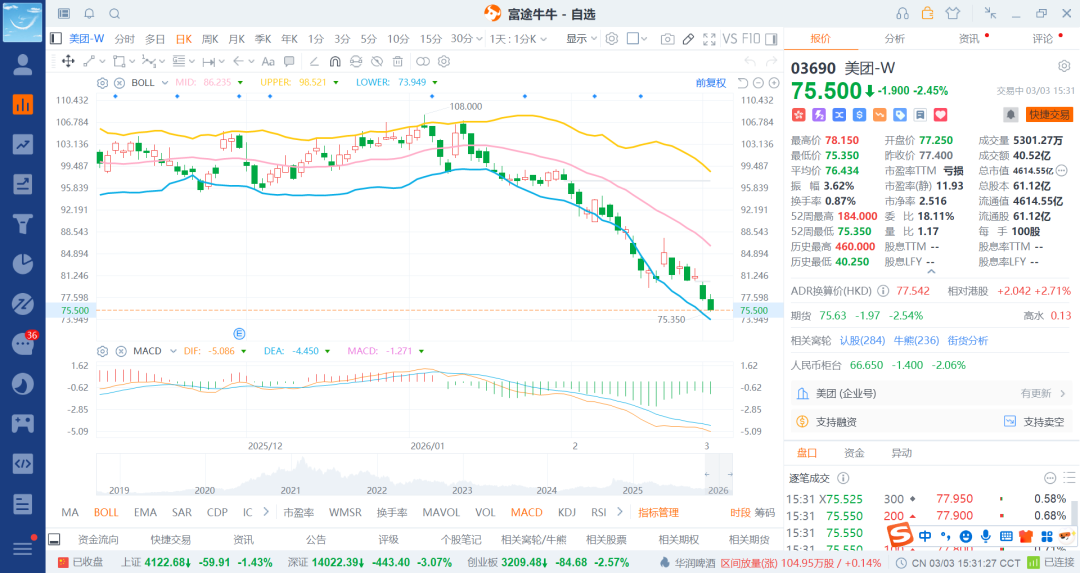Select the pencil drawing tool icon
The width and height of the screenshot is (1080, 573).
tap(688, 39)
